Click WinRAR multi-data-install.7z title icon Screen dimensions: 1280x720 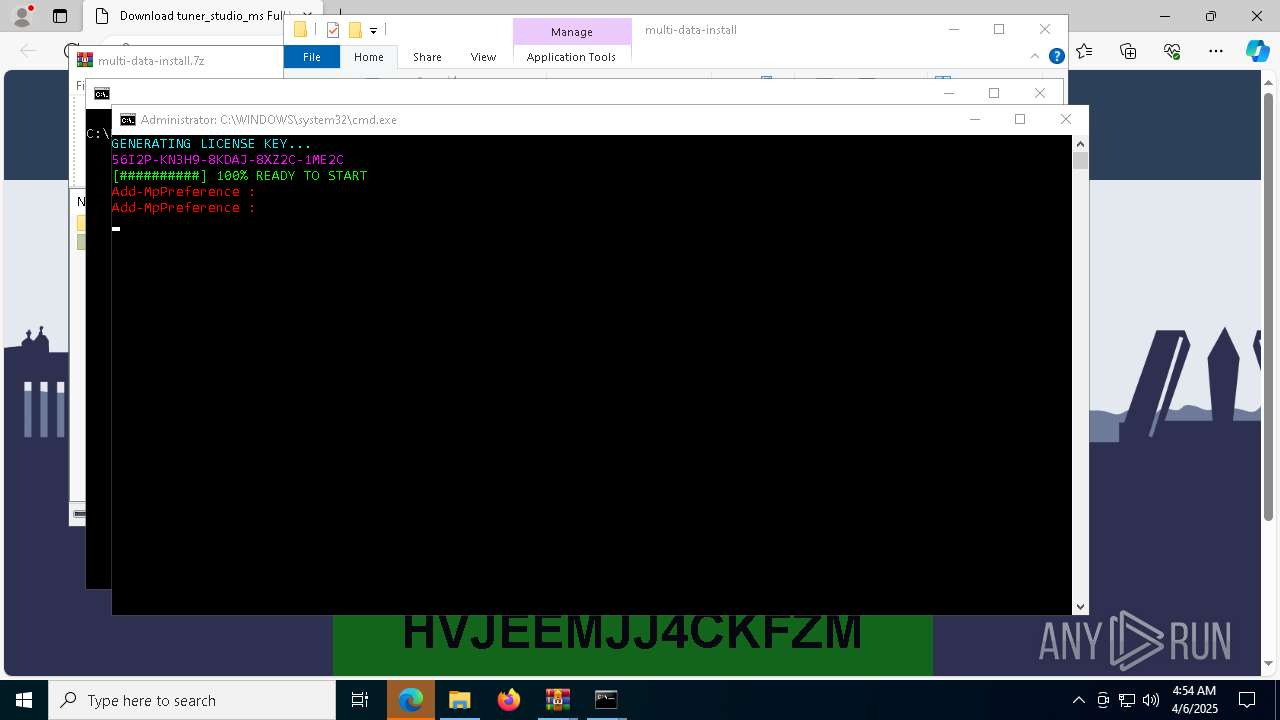click(85, 60)
